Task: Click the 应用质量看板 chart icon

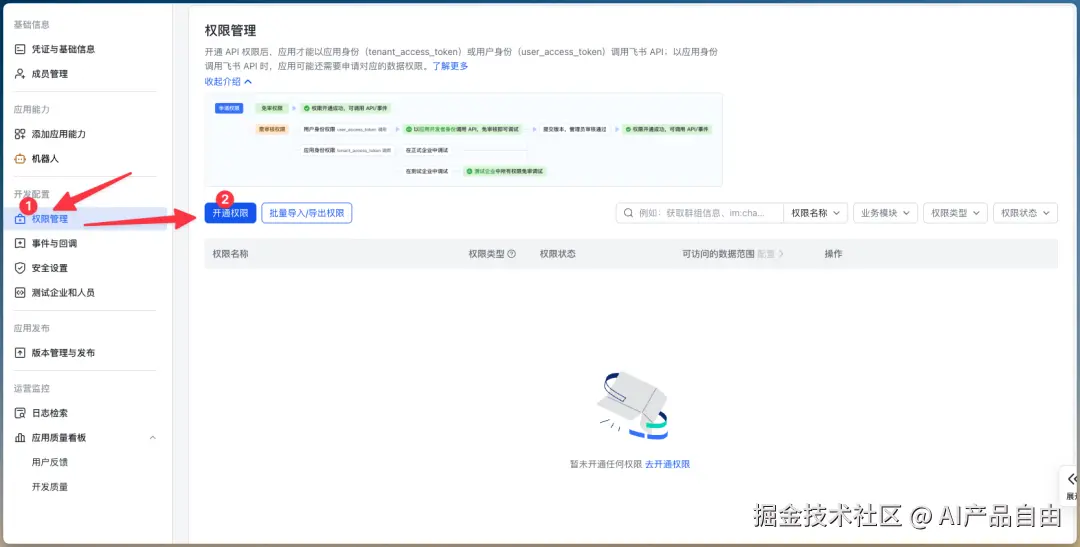Action: 20,437
